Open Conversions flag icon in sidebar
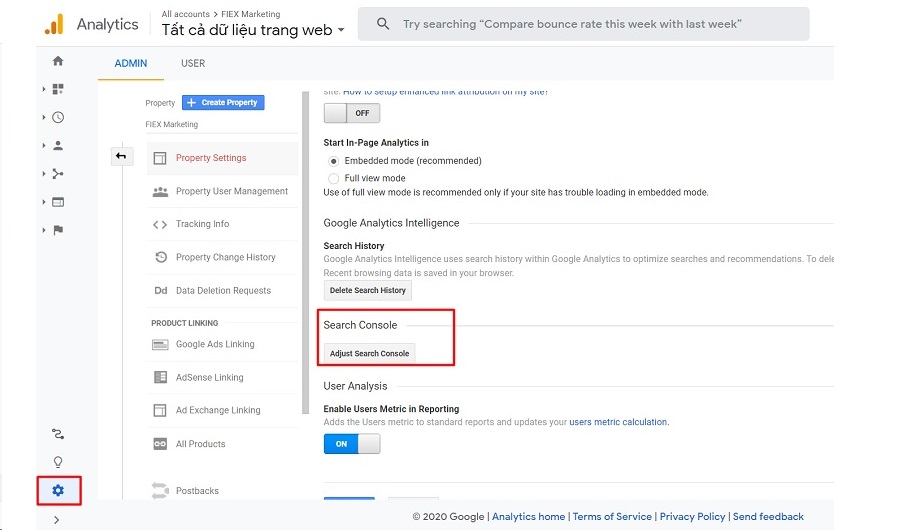The width and height of the screenshot is (900, 530). click(x=58, y=230)
